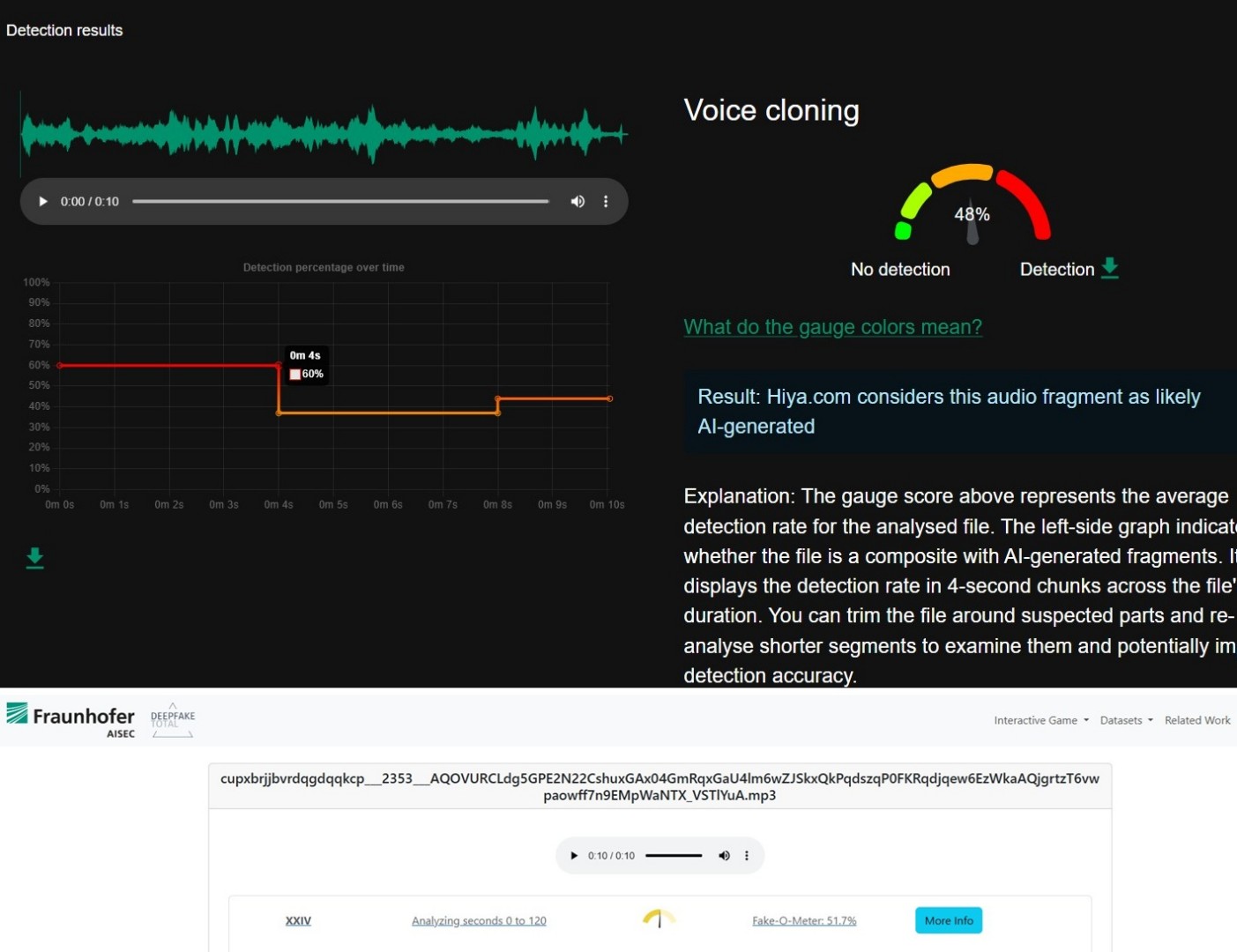
Task: Download the voice cloning gauge result
Action: pyautogui.click(x=1110, y=268)
